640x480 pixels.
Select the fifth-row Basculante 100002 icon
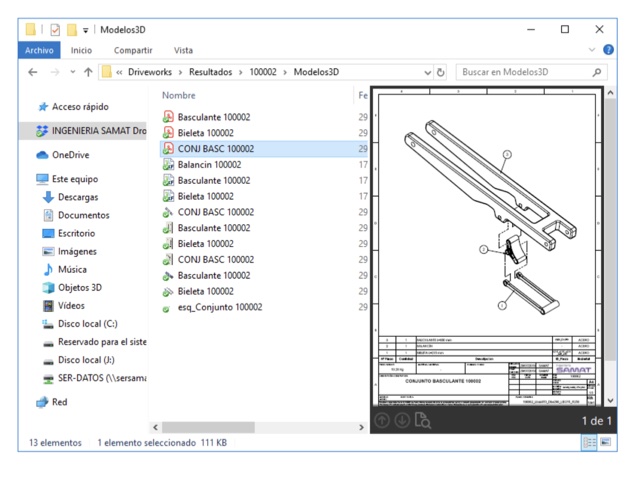[x=168, y=180]
